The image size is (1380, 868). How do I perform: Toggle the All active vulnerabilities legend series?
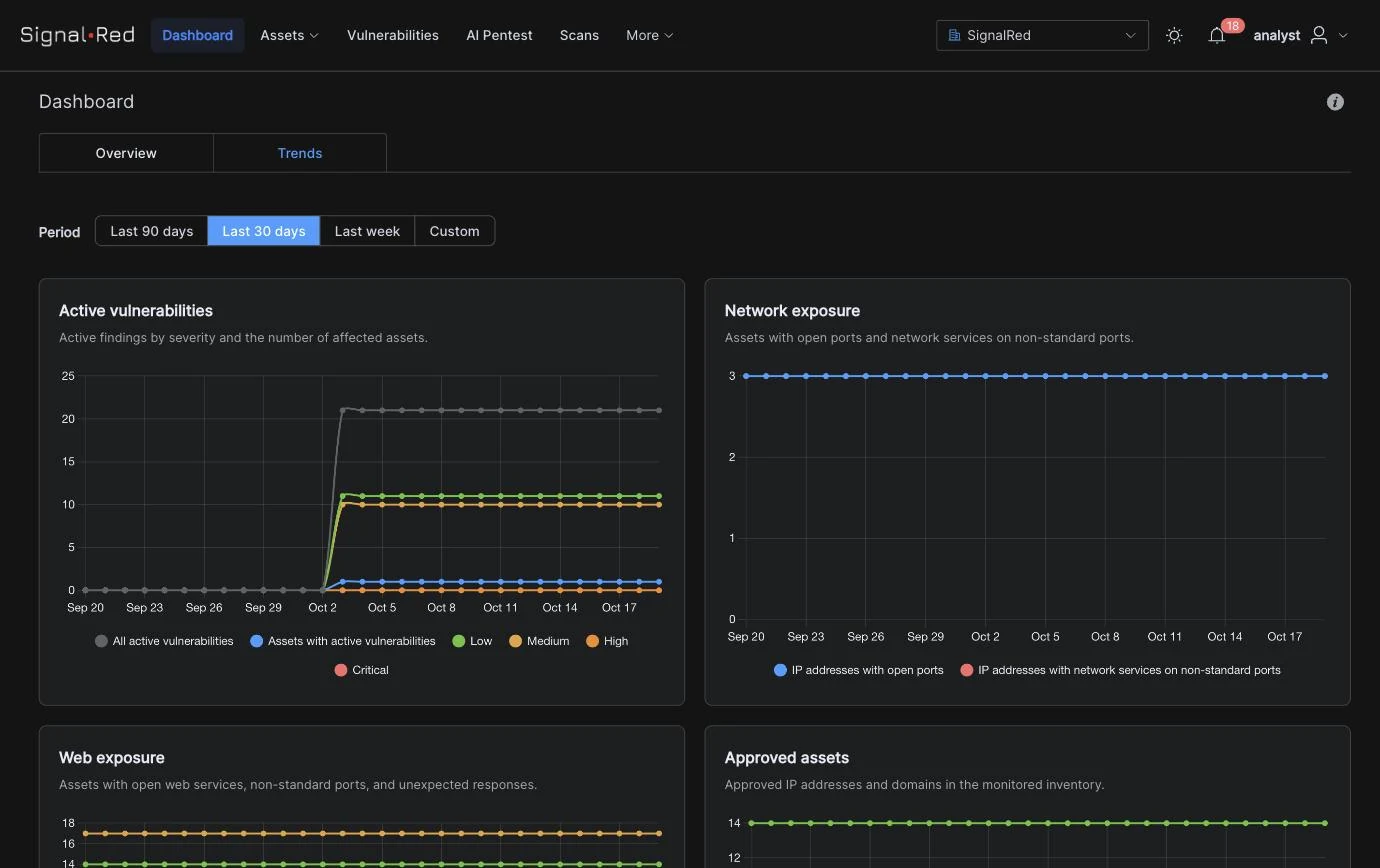coord(164,641)
